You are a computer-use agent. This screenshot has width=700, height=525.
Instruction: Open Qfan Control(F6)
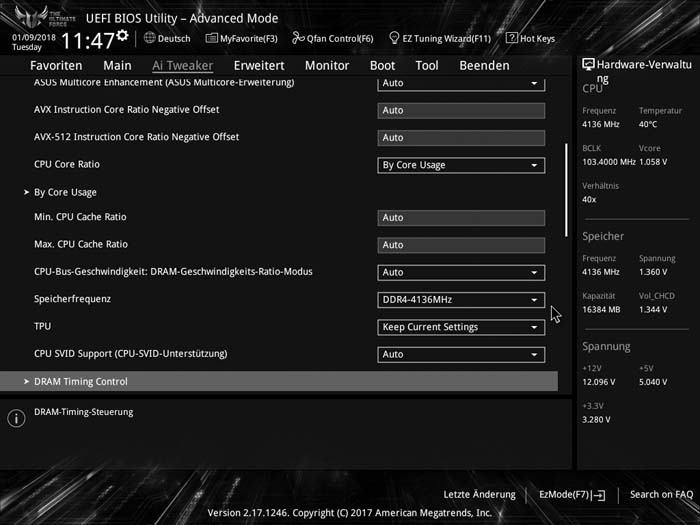[x=333, y=38]
